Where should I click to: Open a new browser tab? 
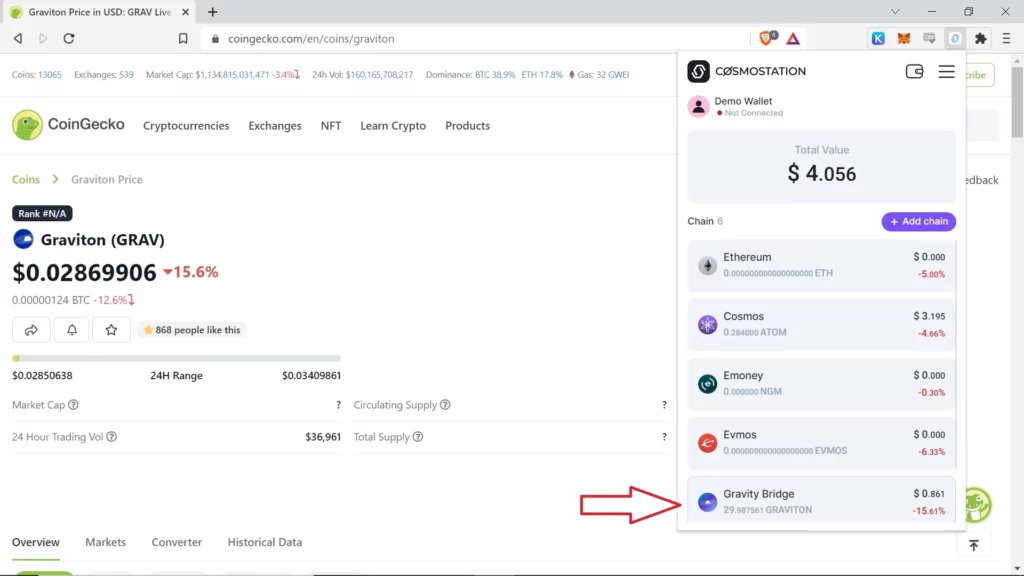click(213, 12)
